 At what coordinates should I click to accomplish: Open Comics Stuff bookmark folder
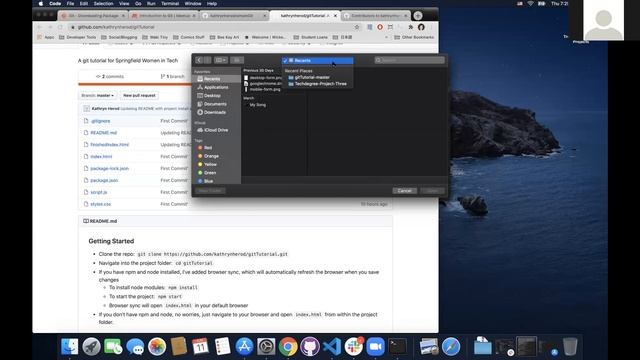(x=189, y=37)
